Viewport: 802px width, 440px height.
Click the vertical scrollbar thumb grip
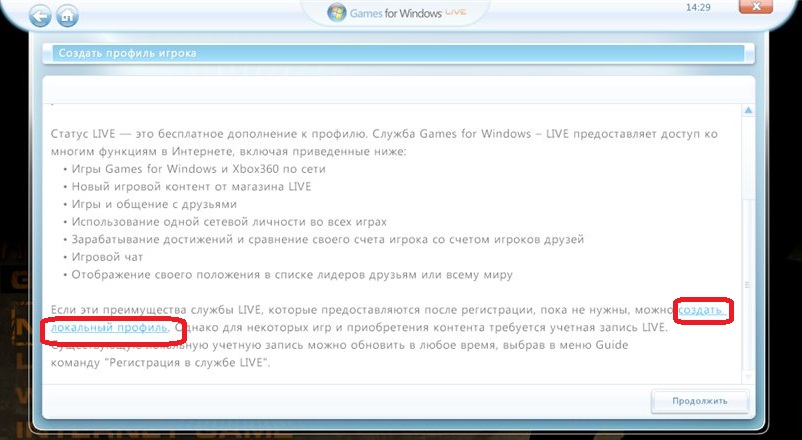748,284
